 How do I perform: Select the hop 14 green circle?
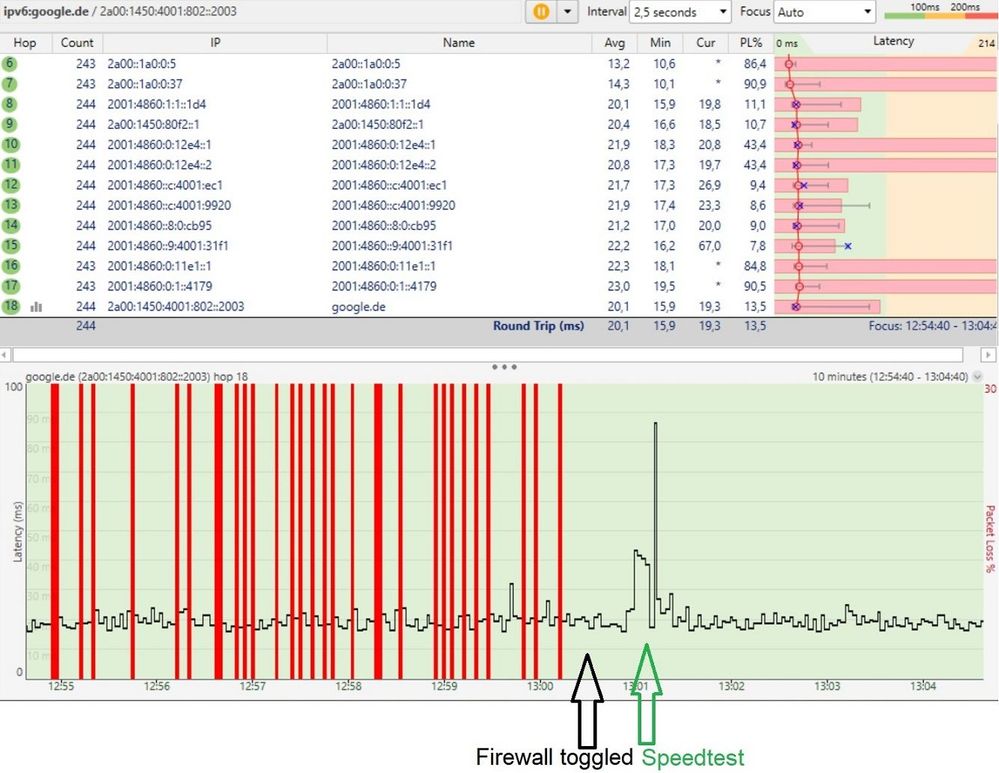(10, 225)
